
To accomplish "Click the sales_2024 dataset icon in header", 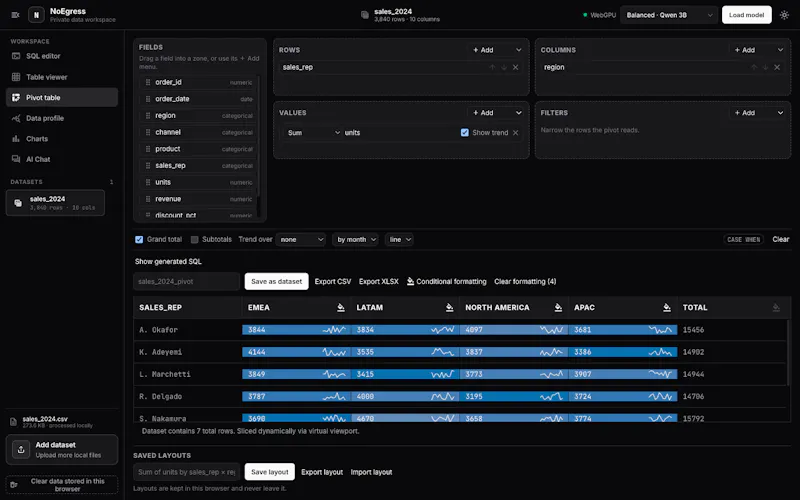I will click(x=365, y=15).
